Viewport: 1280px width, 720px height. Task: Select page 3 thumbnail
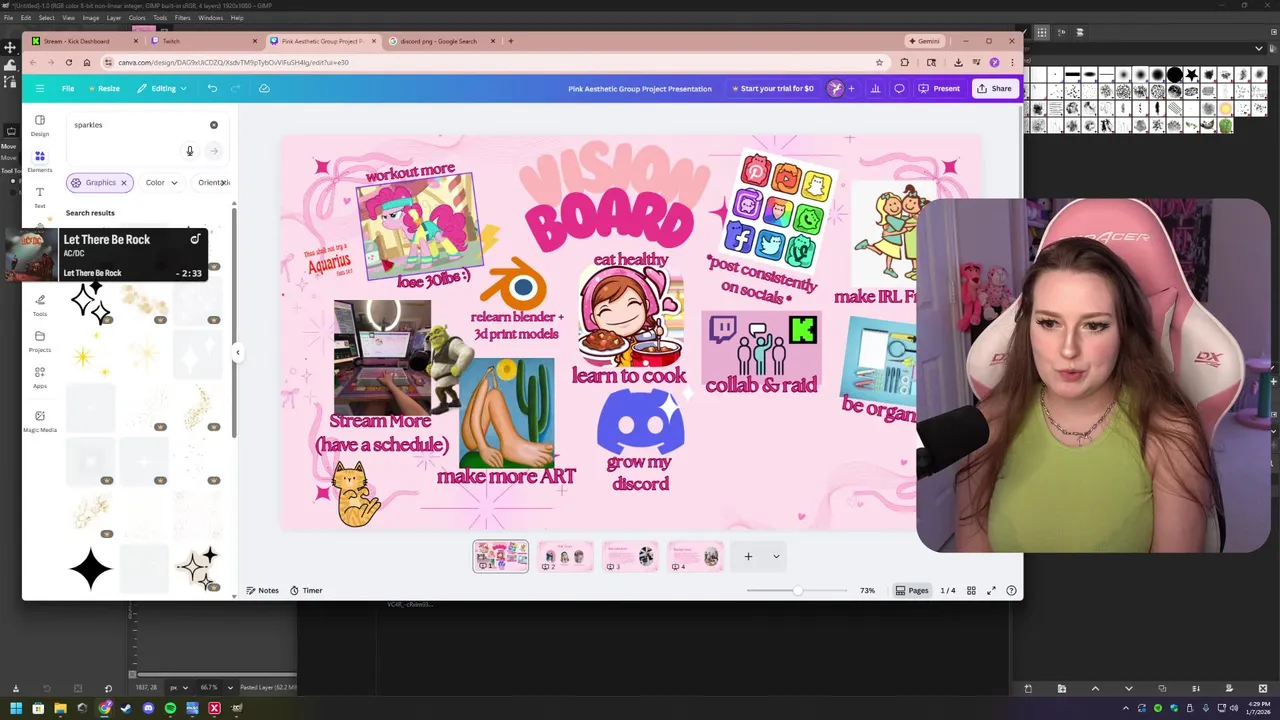point(630,556)
